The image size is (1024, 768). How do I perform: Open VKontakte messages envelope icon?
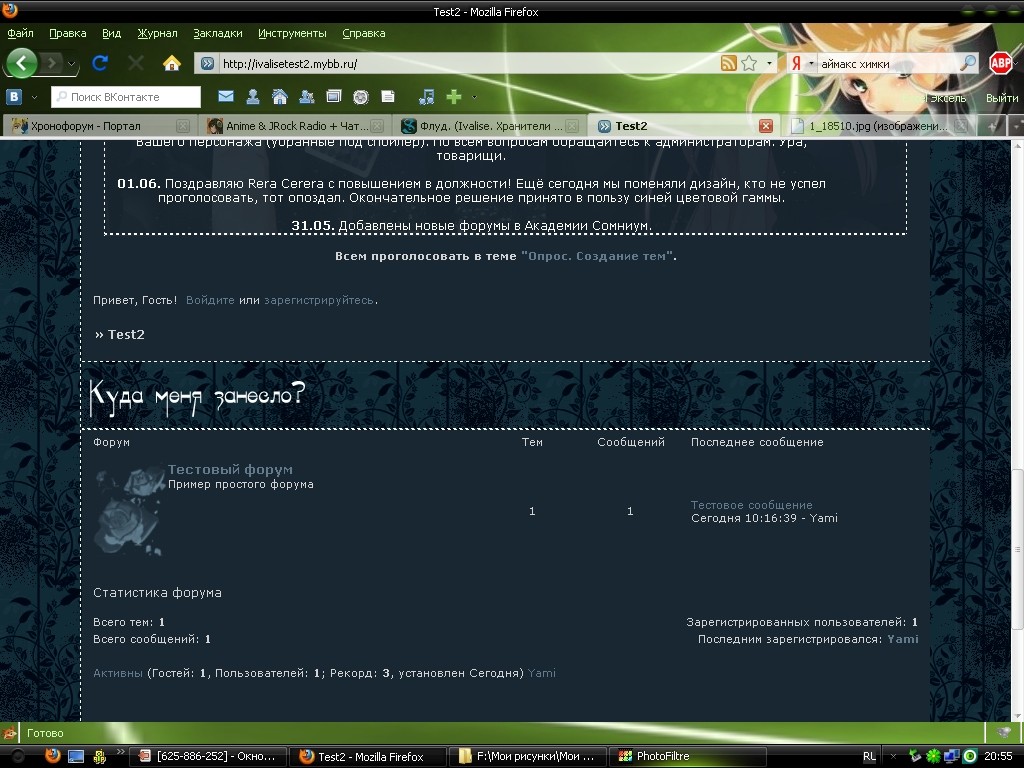(x=226, y=97)
